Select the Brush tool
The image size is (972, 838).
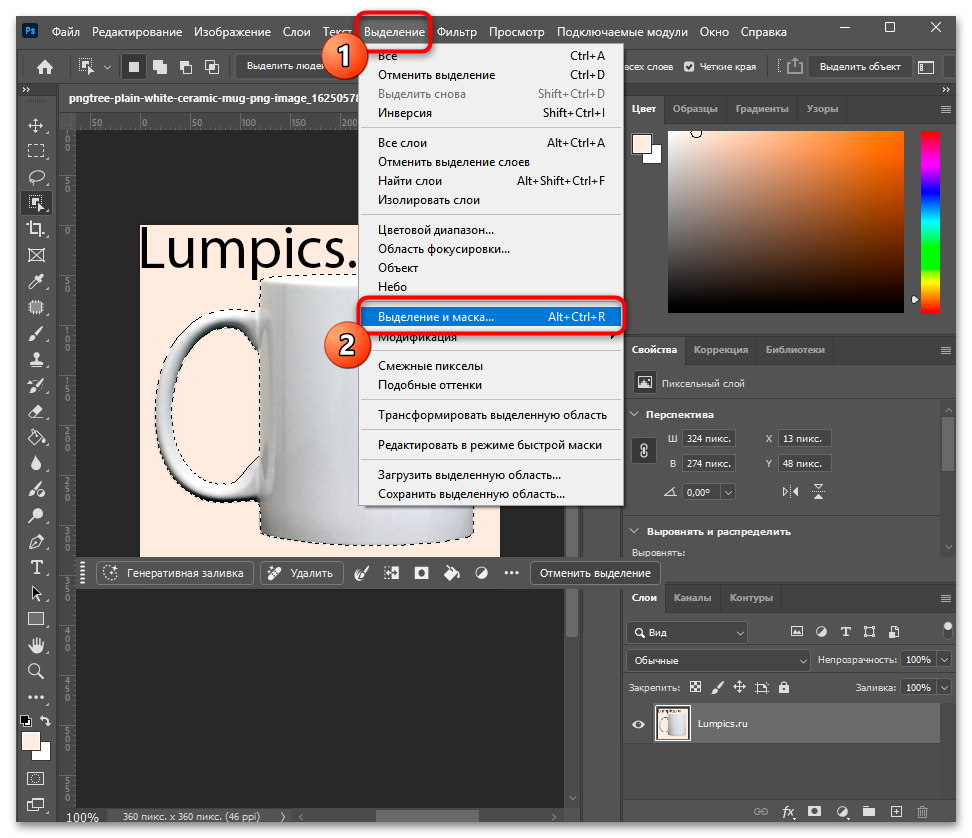click(x=36, y=333)
